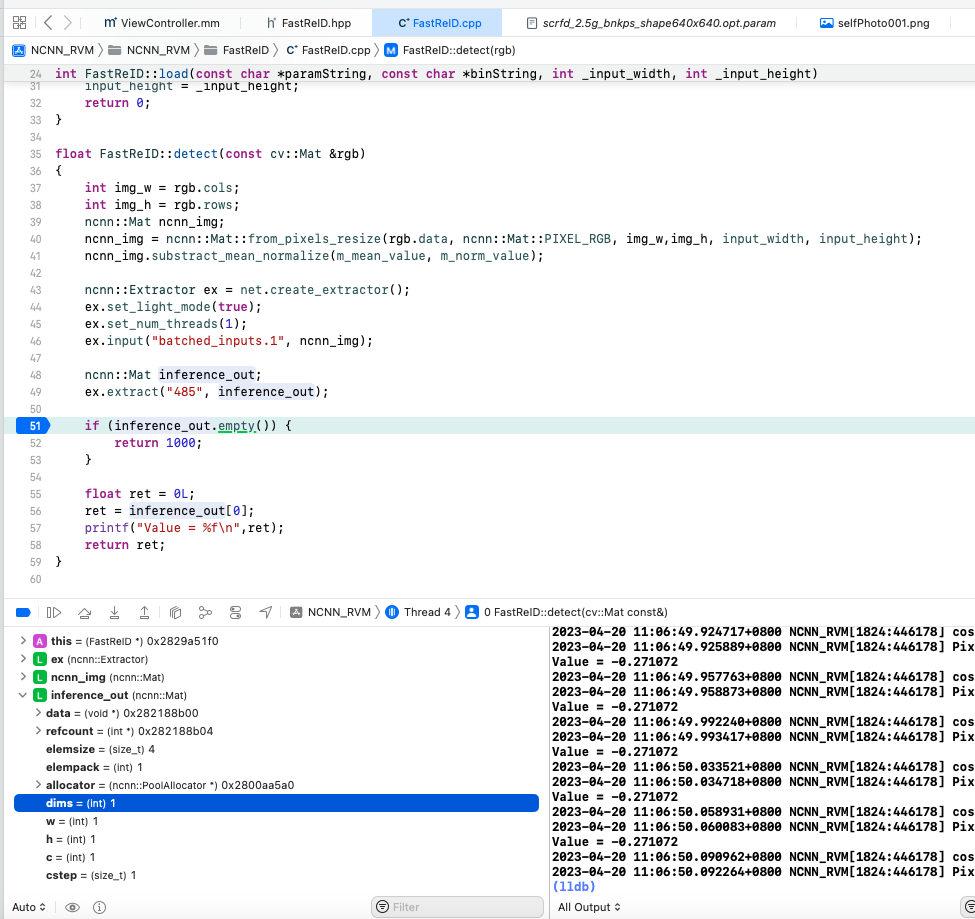
Task: Select the highlighted dims = (int) 1 row
Action: point(276,803)
